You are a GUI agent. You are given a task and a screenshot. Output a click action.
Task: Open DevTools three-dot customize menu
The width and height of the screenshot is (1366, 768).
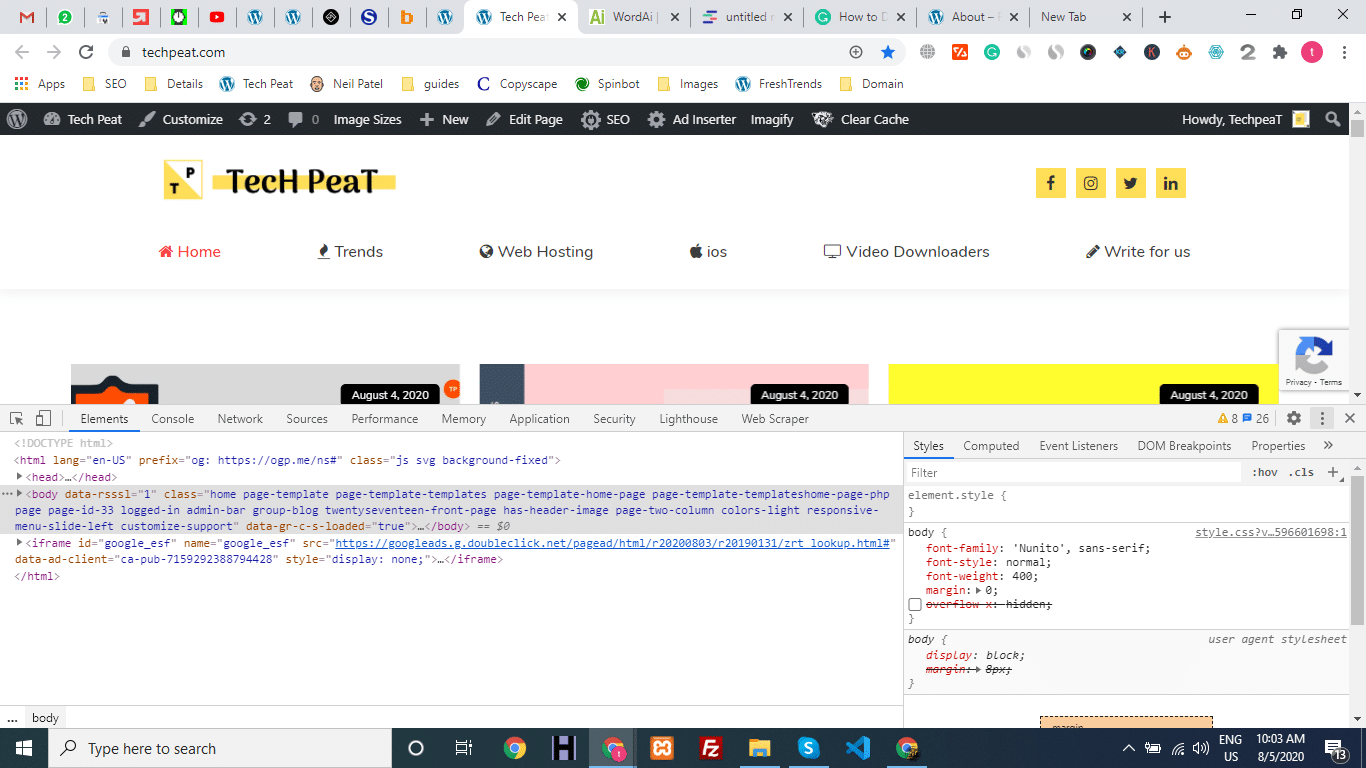coord(1323,418)
